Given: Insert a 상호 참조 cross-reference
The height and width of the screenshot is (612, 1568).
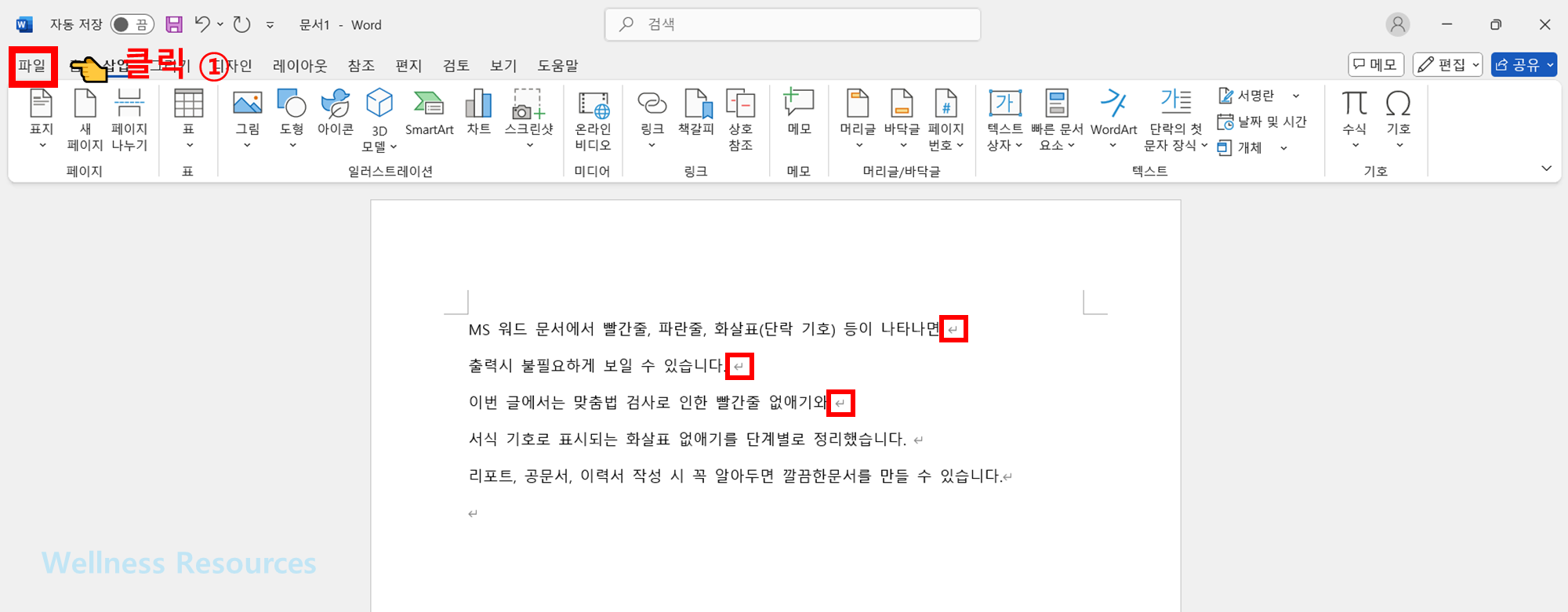Looking at the screenshot, I should click(x=741, y=120).
